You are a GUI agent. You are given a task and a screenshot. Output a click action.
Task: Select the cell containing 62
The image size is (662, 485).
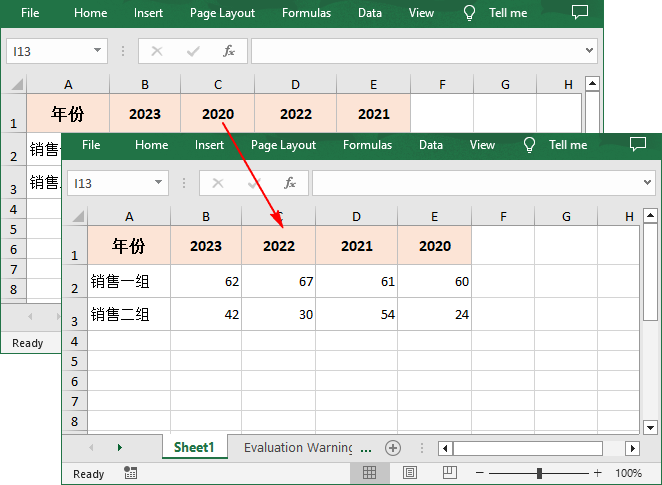click(x=206, y=282)
